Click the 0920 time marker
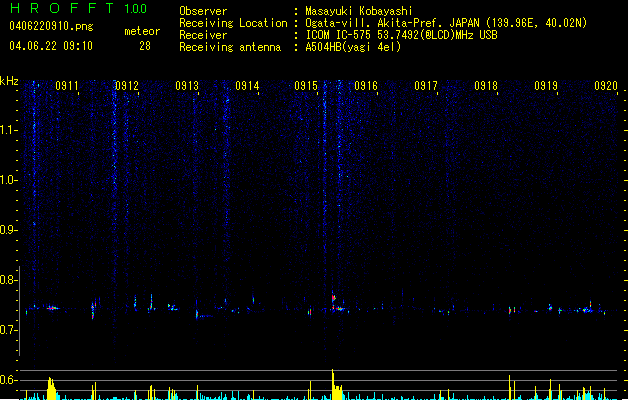Viewport: 629px width, 400px height. click(x=606, y=86)
